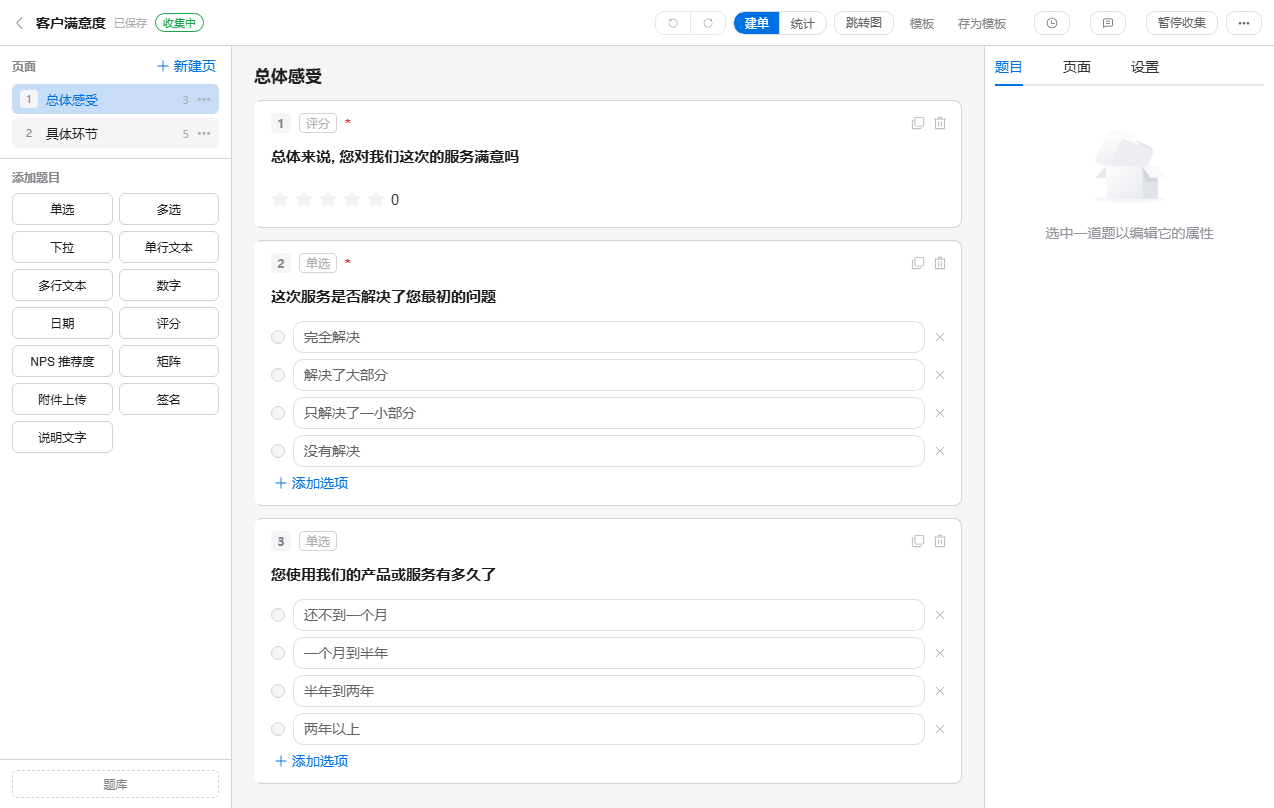This screenshot has height=808, width=1274.
Task: Click 添加选项 under question 3
Action: click(311, 761)
